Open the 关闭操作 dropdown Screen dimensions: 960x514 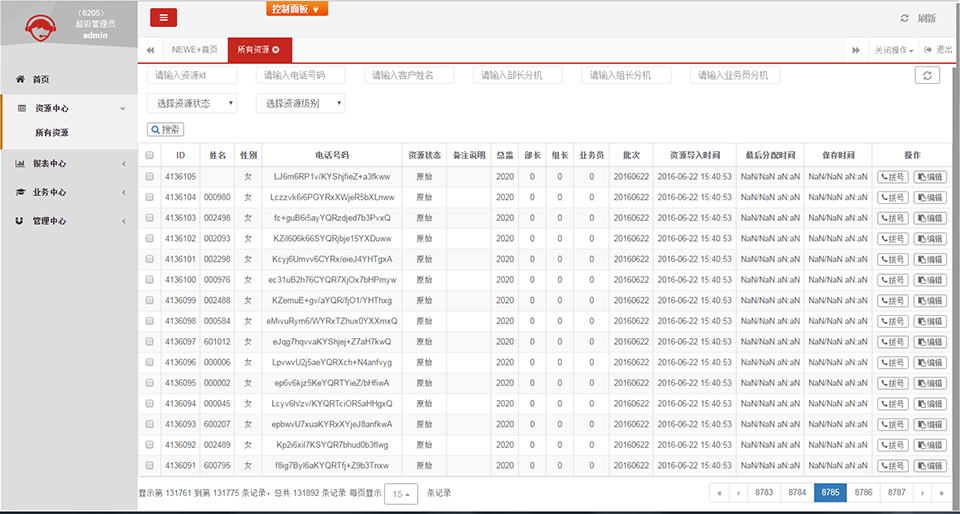[x=894, y=50]
